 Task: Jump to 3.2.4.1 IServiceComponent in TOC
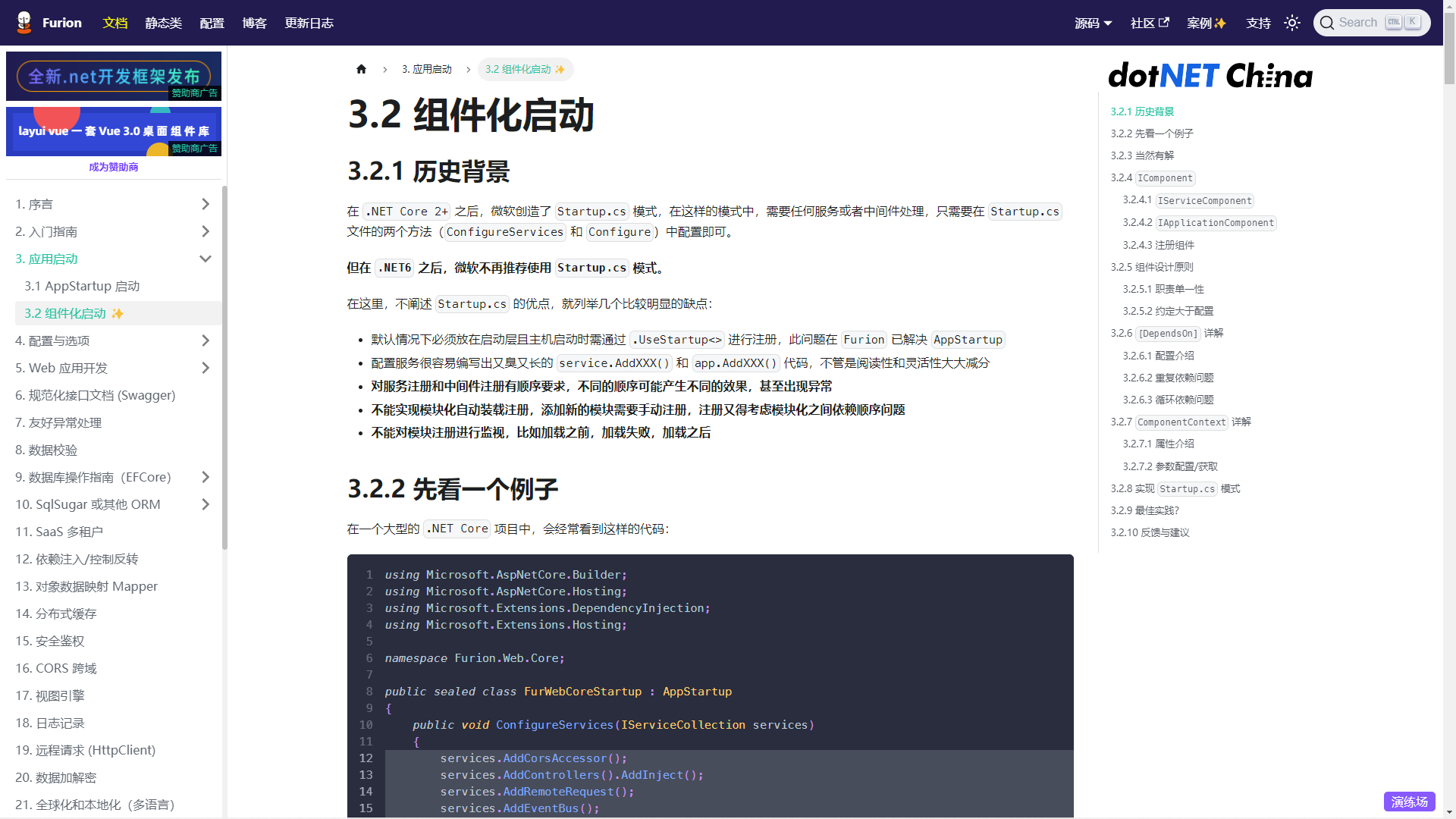[x=1188, y=200]
